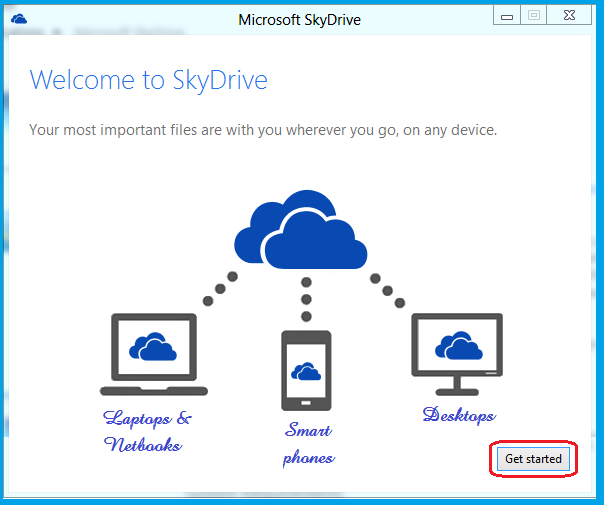Click the smartphone device icon
The width and height of the screenshot is (604, 505).
click(x=306, y=371)
